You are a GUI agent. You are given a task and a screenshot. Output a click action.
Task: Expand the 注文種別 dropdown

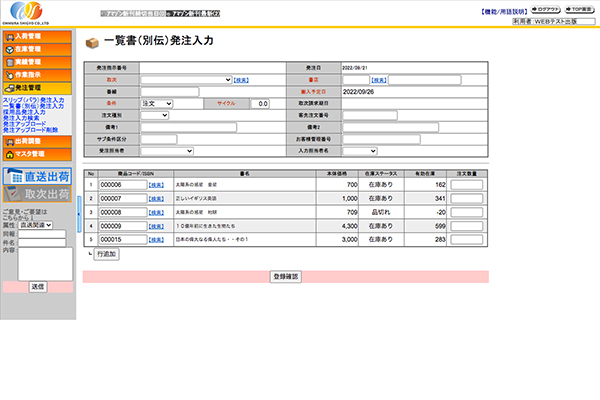point(155,115)
